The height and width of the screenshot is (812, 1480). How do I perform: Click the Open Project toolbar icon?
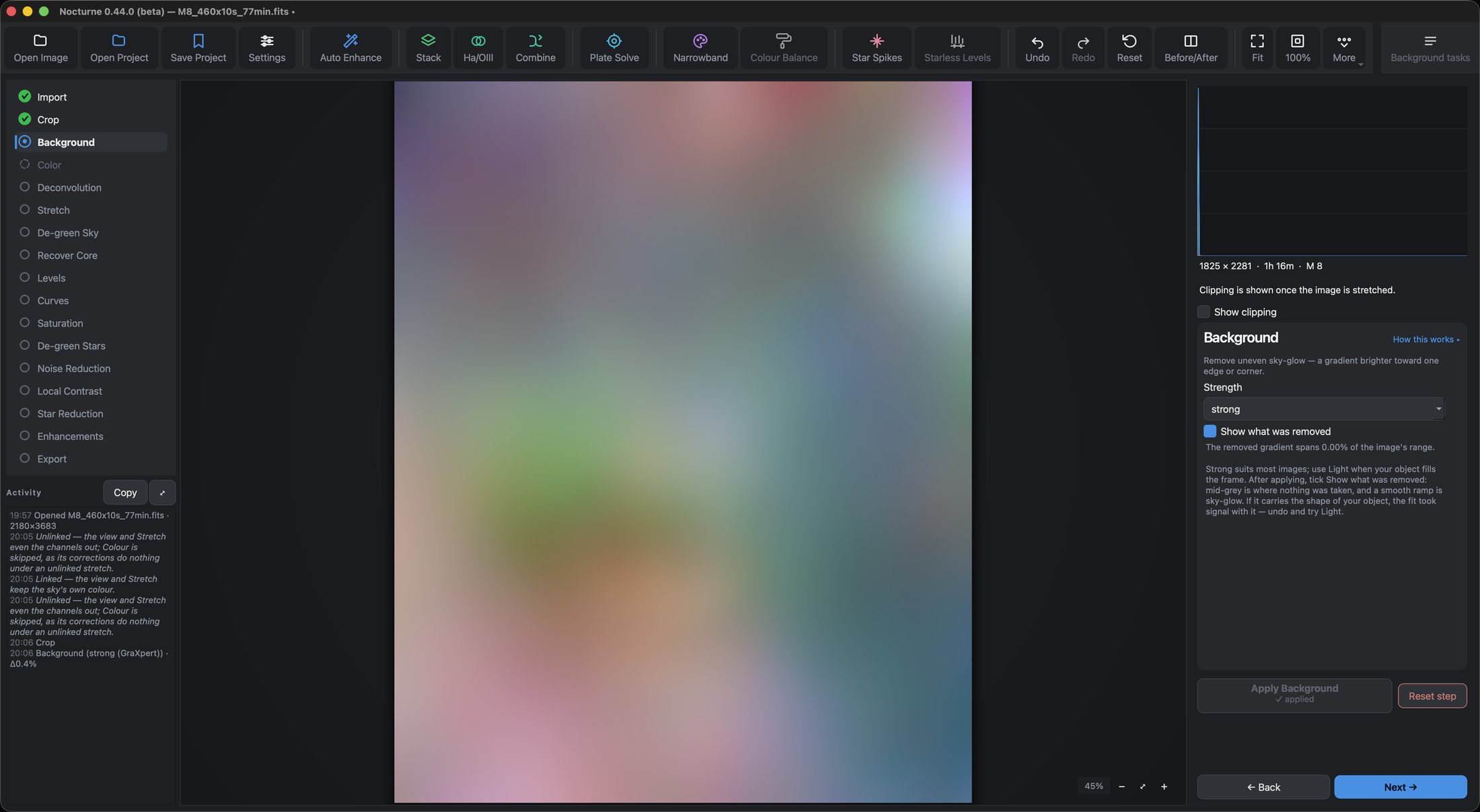119,48
